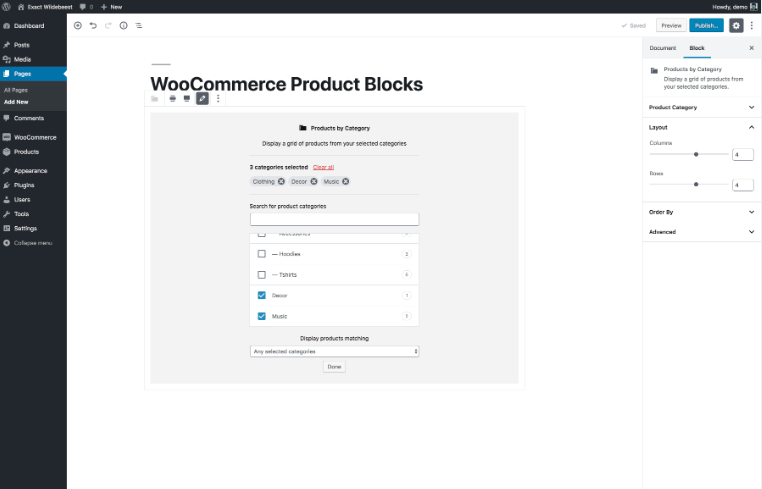The height and width of the screenshot is (489, 762).
Task: Remove the Clothing category chip
Action: coord(281,181)
